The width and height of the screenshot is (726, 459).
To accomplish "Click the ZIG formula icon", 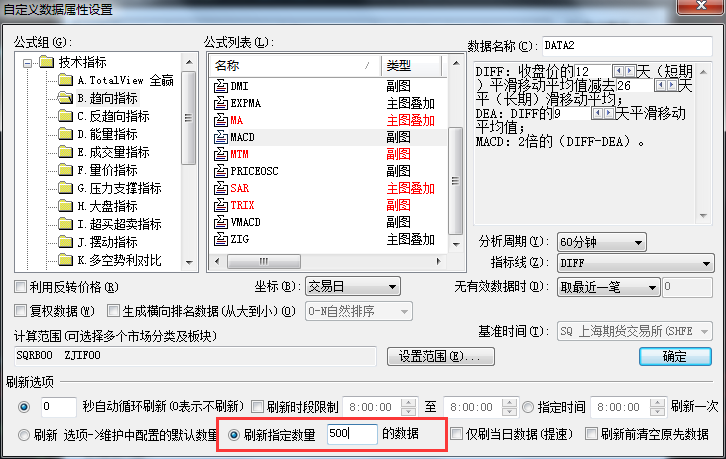I will coord(220,239).
